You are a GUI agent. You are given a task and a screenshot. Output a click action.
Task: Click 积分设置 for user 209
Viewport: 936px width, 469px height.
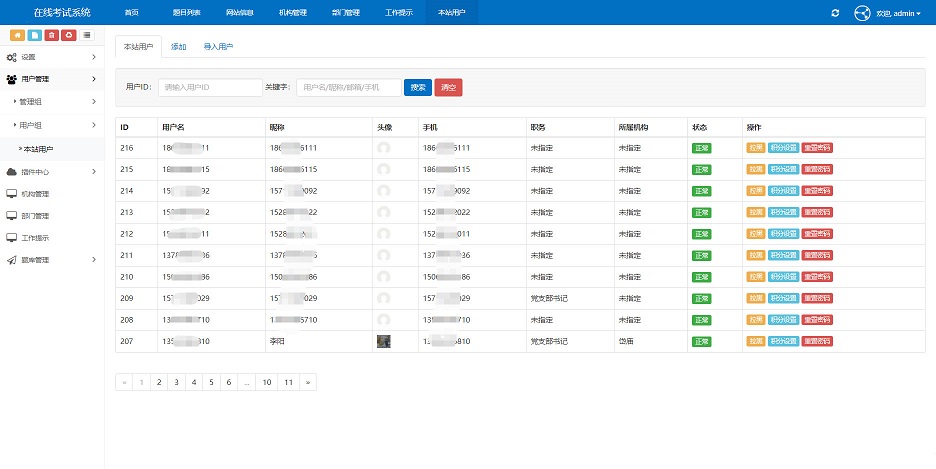pyautogui.click(x=783, y=298)
